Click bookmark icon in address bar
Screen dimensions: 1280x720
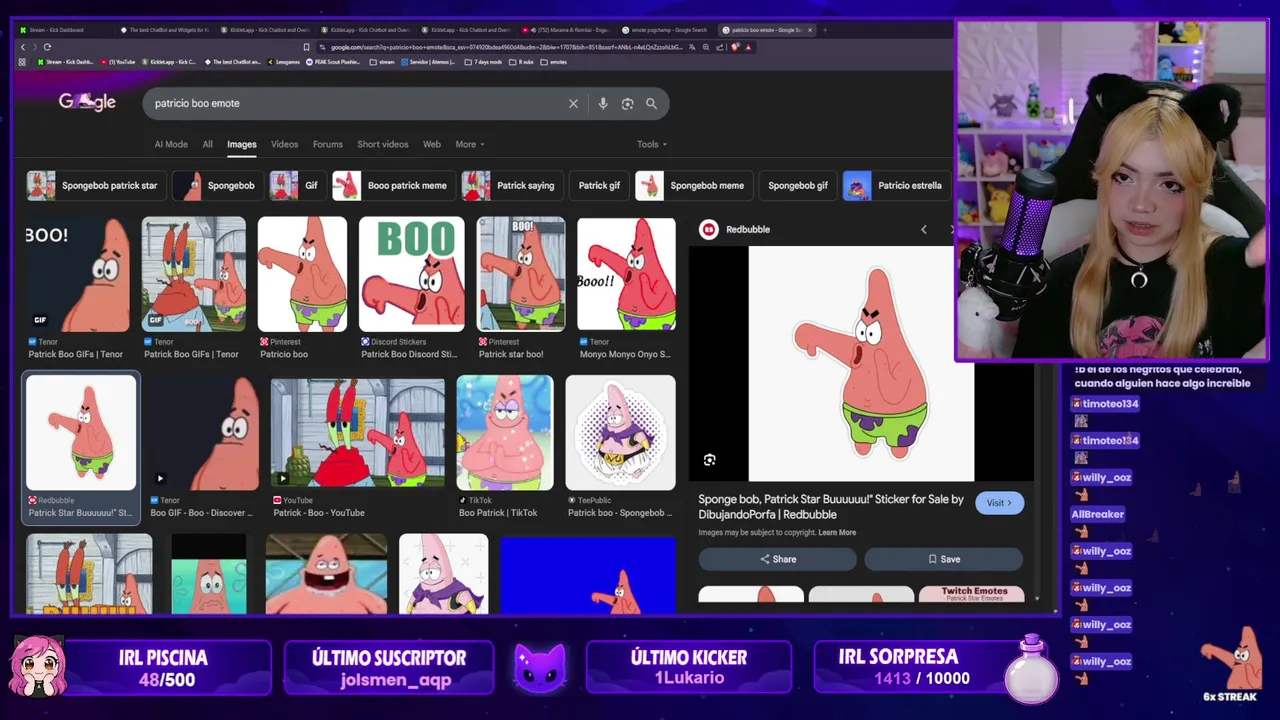(x=306, y=47)
